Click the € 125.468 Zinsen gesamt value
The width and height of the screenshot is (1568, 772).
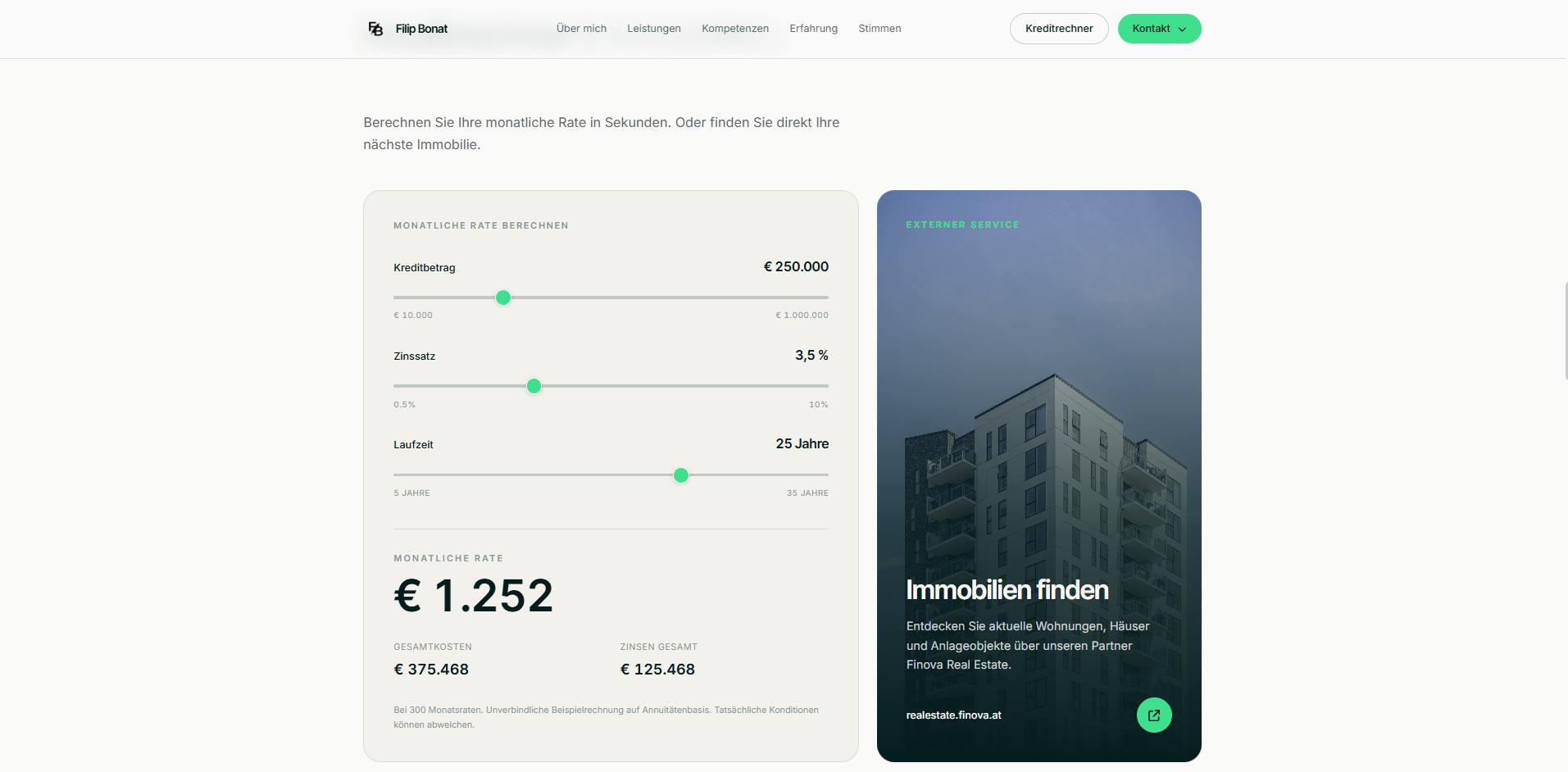[x=657, y=670]
